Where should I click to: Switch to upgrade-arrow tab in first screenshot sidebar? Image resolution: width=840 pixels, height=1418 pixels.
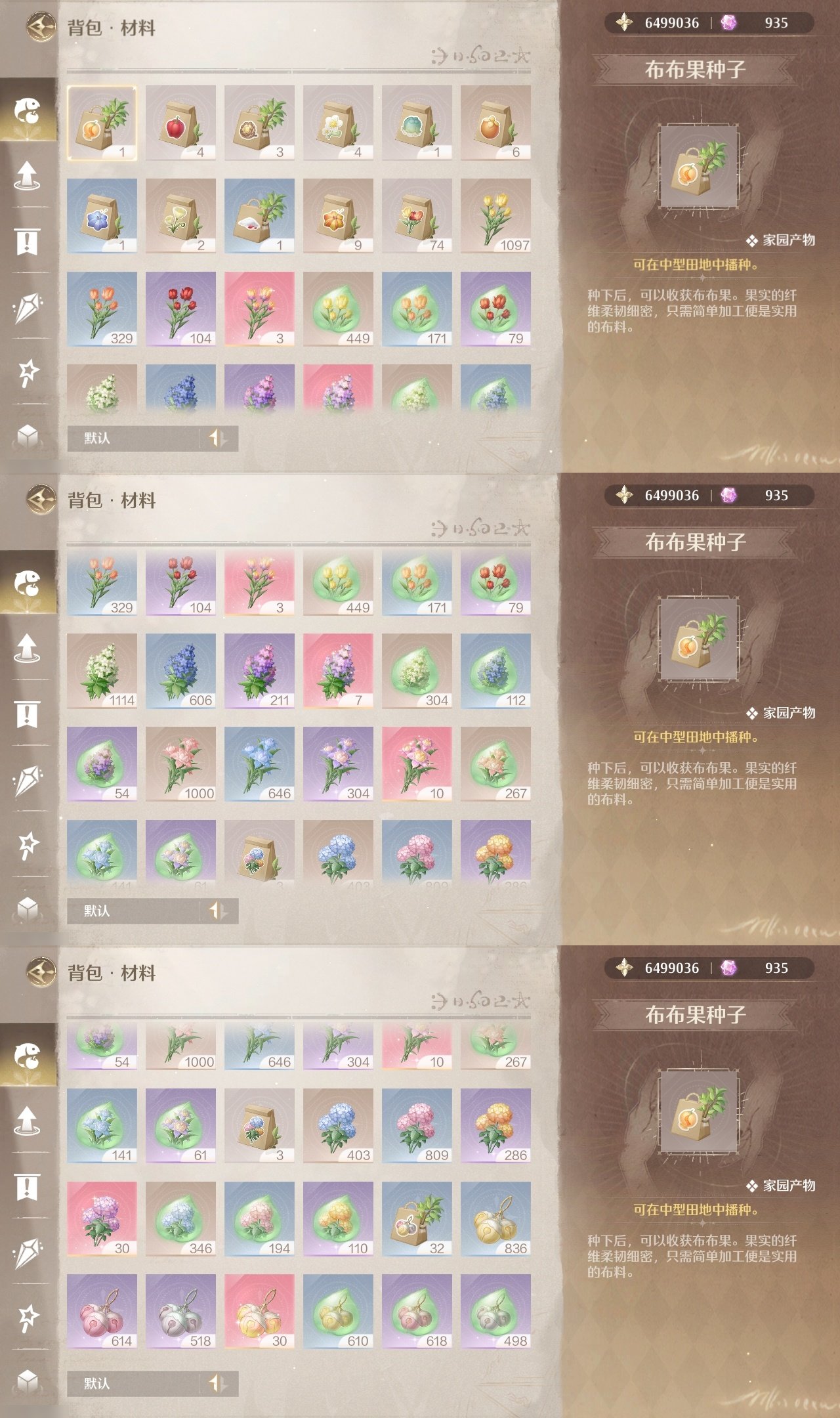tap(27, 175)
